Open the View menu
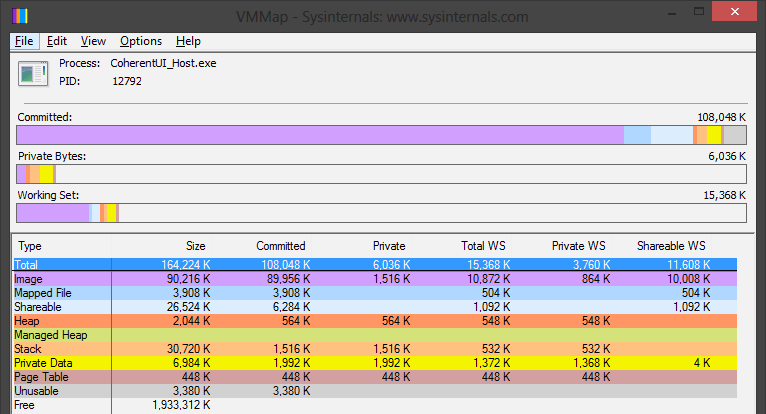 [93, 41]
